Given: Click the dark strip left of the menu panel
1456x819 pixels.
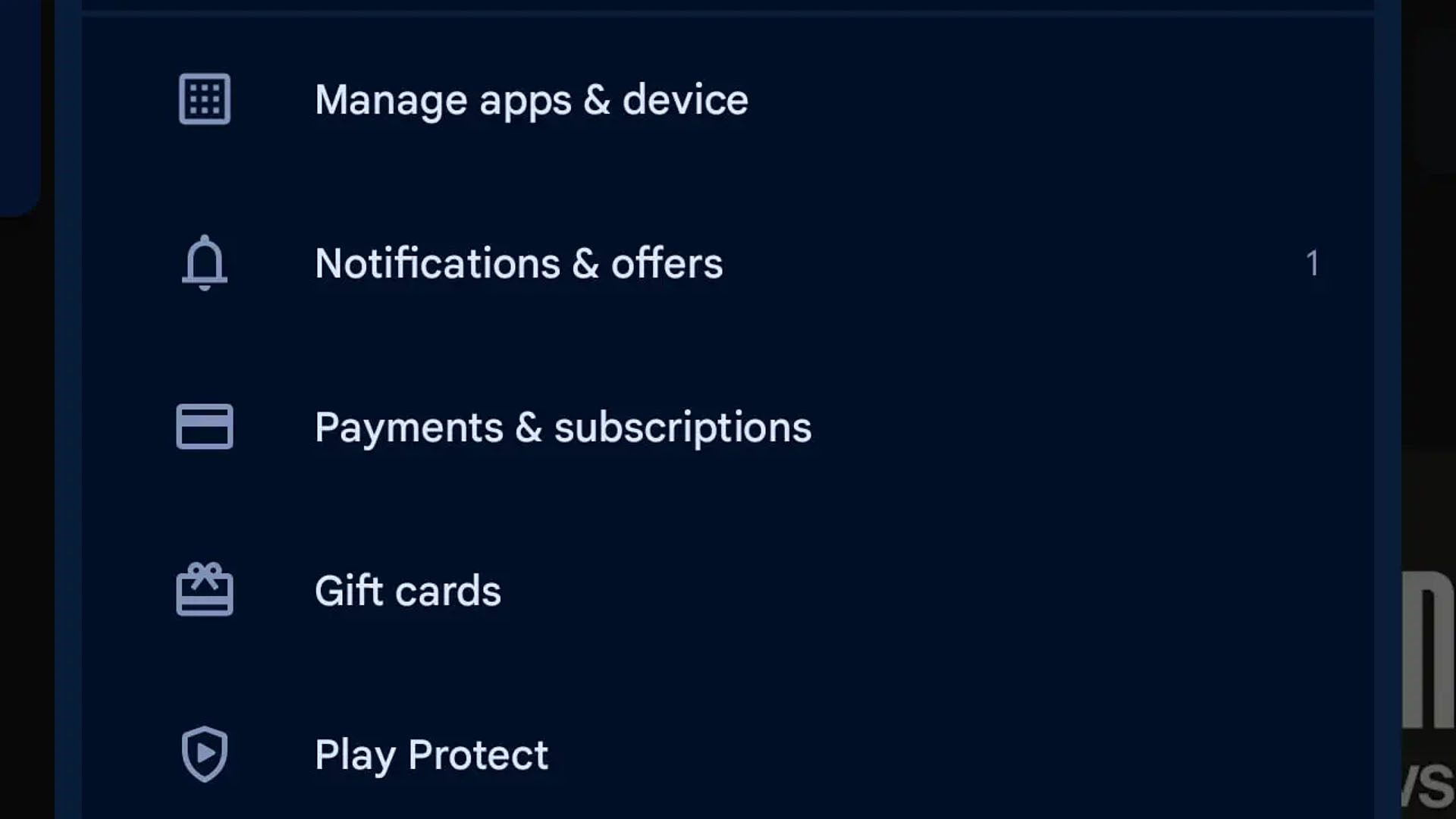Looking at the screenshot, I should coord(27,516).
